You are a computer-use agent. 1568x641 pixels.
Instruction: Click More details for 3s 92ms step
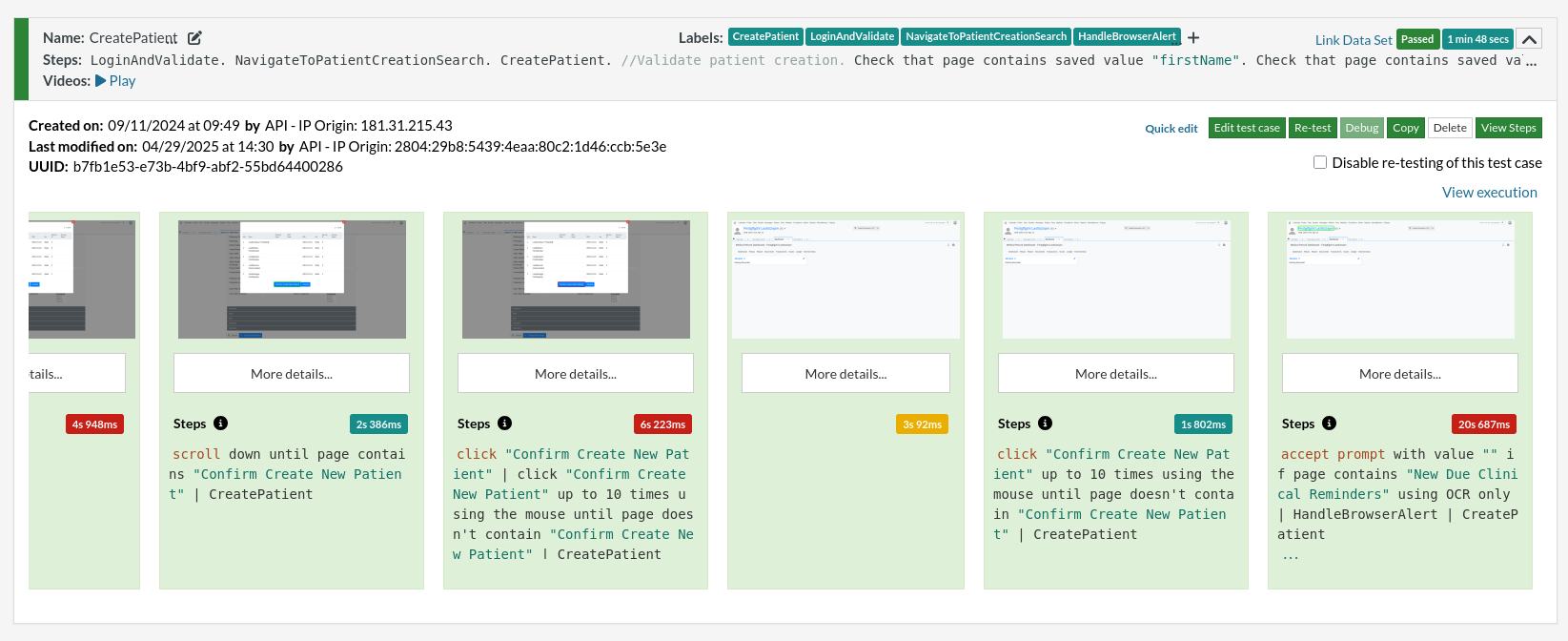[845, 373]
